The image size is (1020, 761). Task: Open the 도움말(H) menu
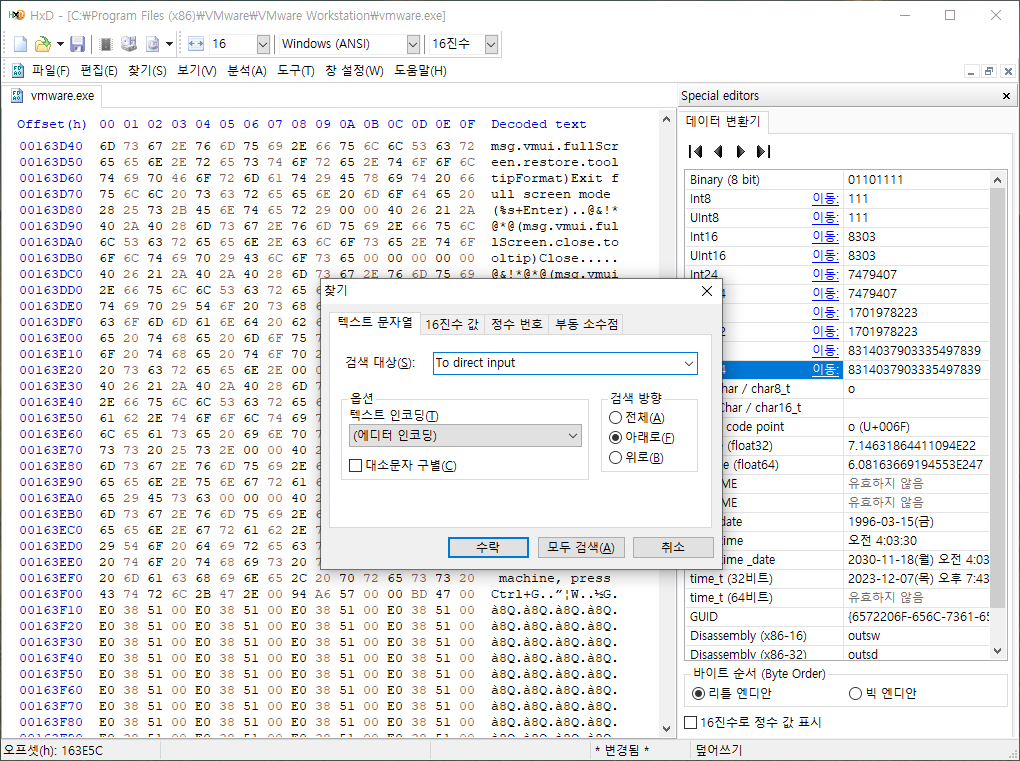tap(420, 70)
